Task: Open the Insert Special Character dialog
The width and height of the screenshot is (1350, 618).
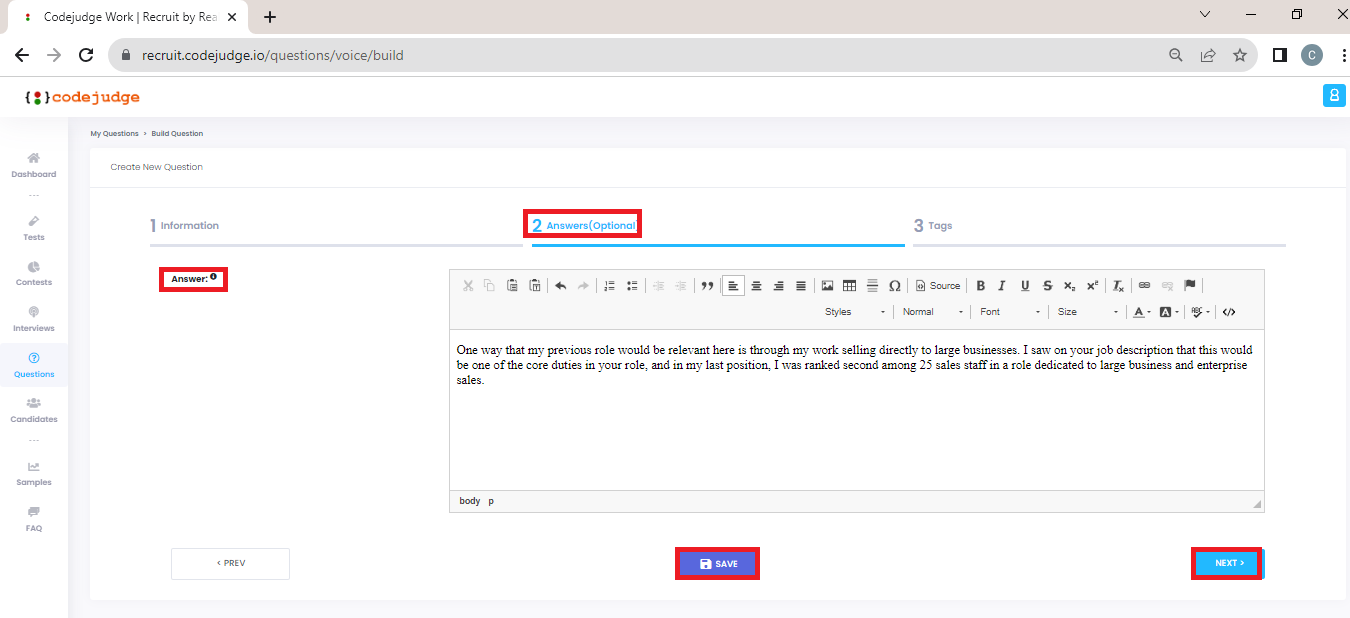Action: click(893, 285)
